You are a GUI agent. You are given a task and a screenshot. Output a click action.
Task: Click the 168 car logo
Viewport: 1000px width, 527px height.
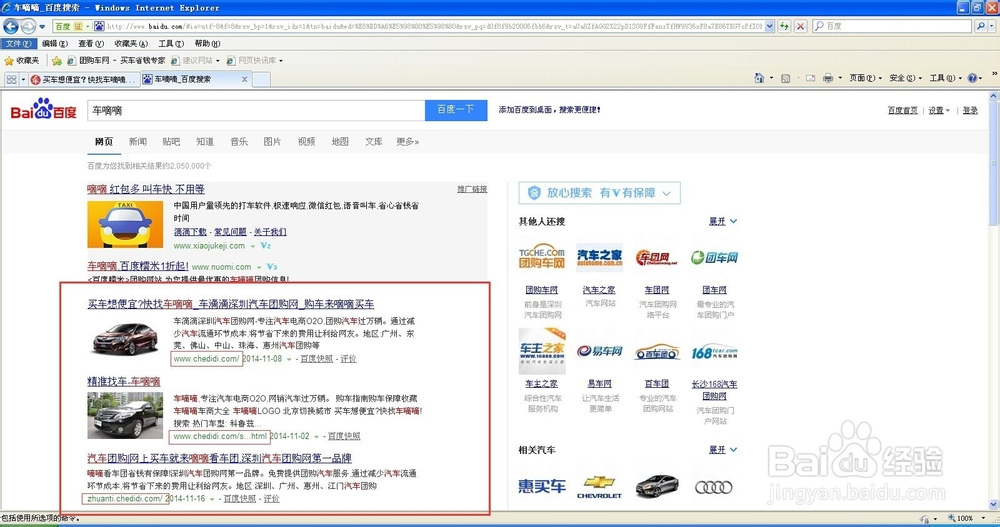click(714, 352)
